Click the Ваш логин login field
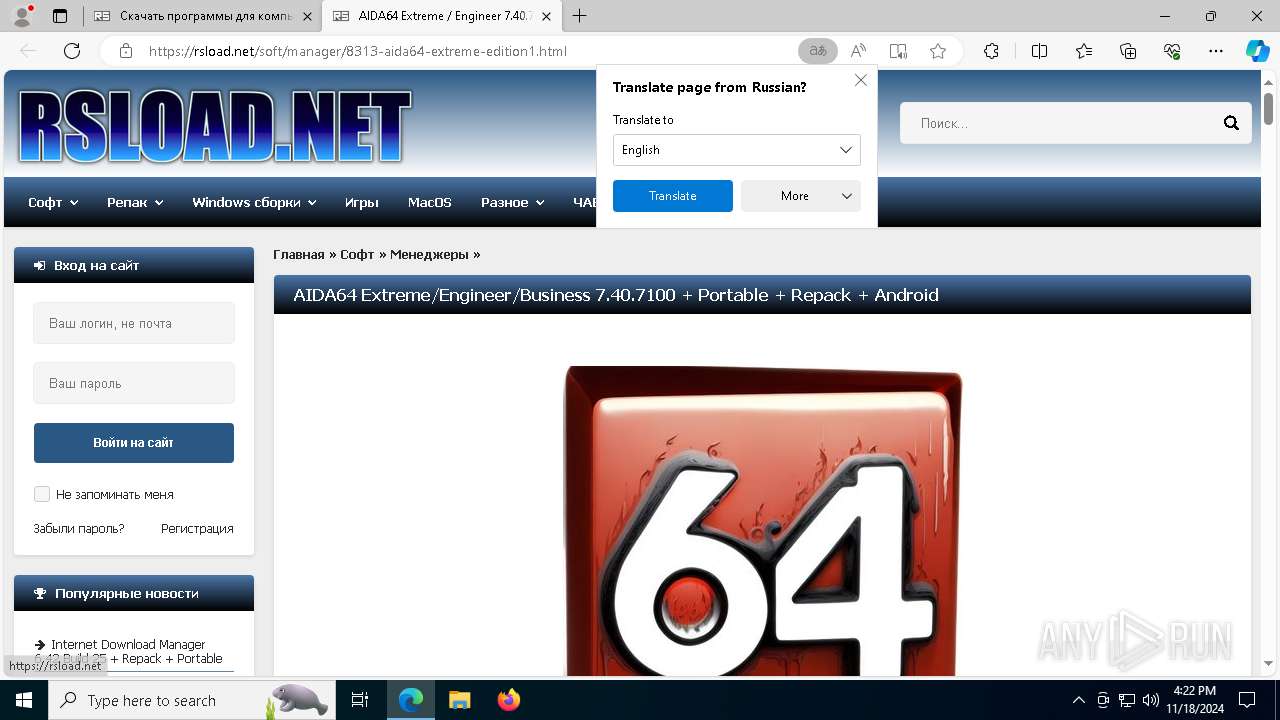Viewport: 1280px width, 720px height. (134, 323)
